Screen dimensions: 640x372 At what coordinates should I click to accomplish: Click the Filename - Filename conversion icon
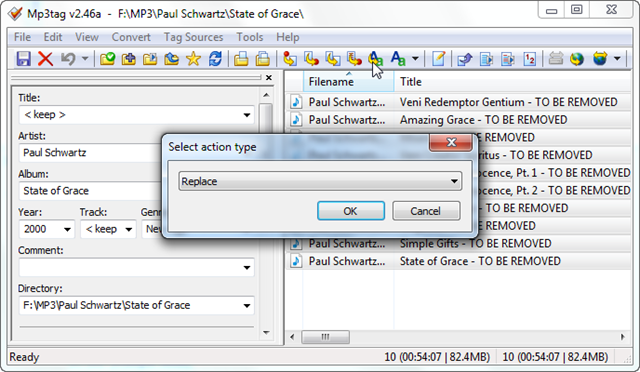333,59
